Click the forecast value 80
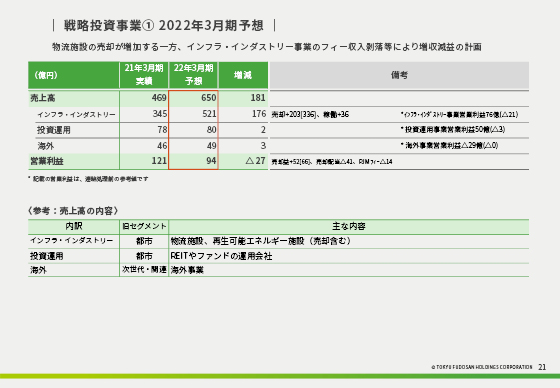 tap(211, 130)
